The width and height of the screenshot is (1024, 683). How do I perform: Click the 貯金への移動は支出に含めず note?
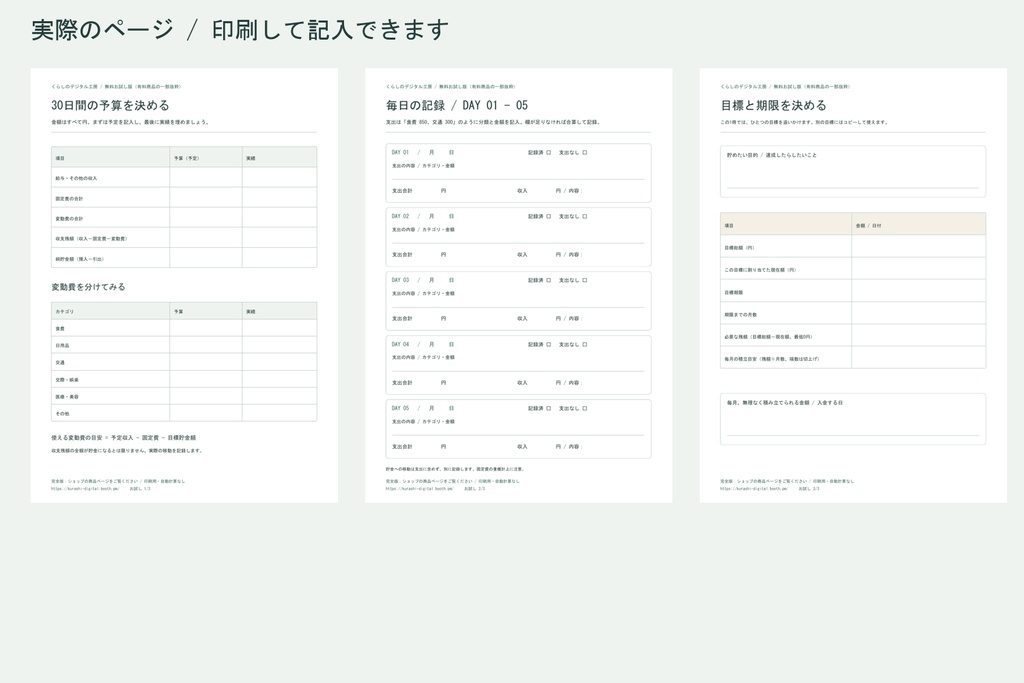pyautogui.click(x=455, y=469)
